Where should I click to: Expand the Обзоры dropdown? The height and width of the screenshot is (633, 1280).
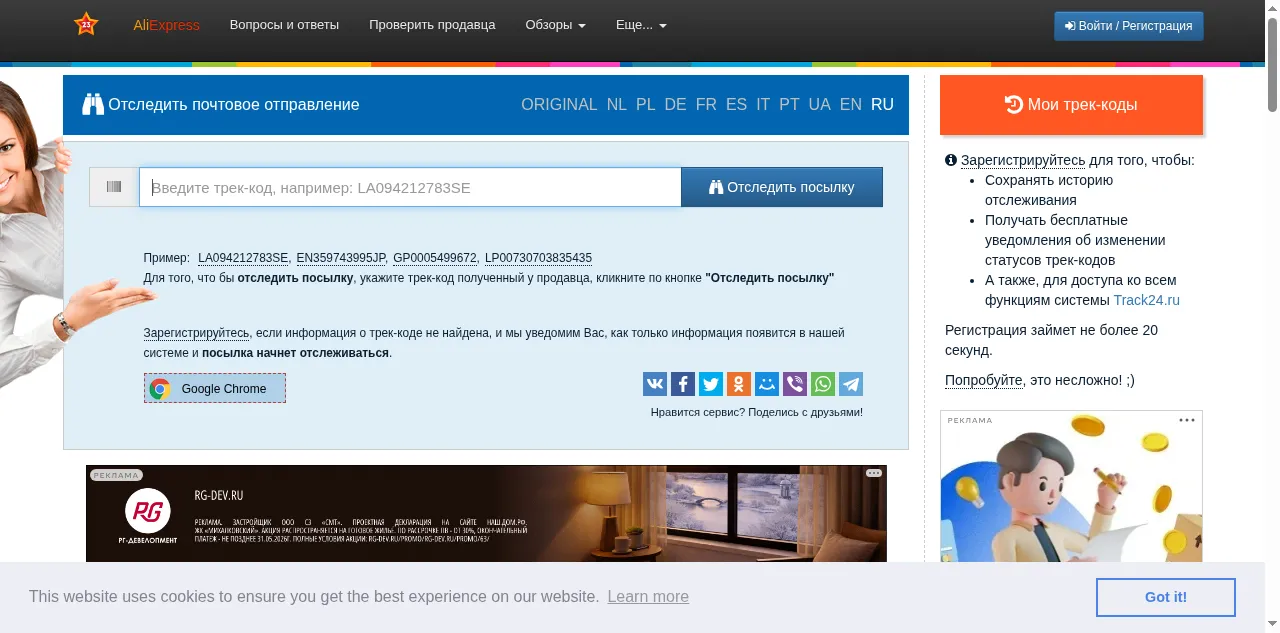[556, 25]
